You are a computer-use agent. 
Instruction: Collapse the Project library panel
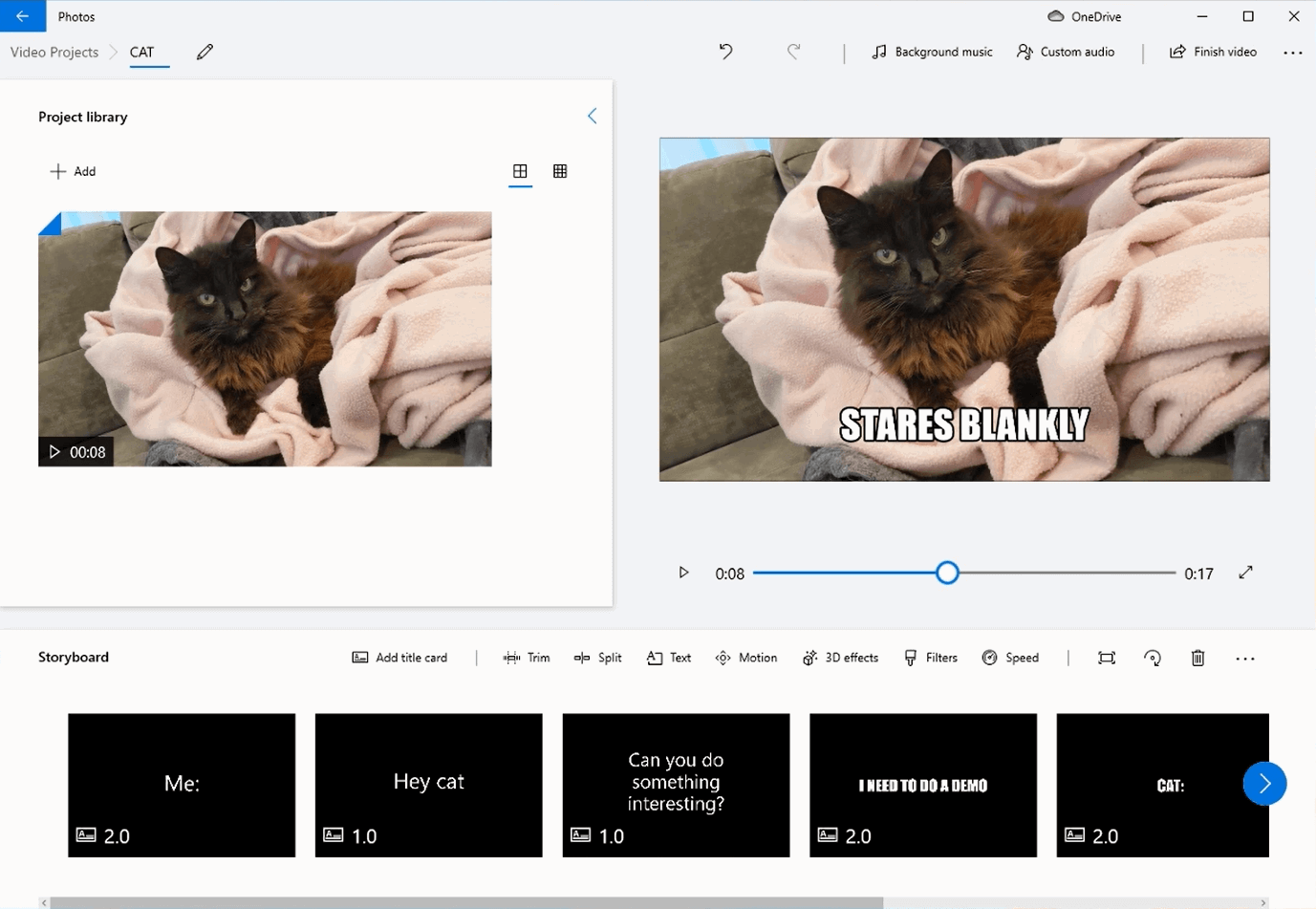click(592, 116)
